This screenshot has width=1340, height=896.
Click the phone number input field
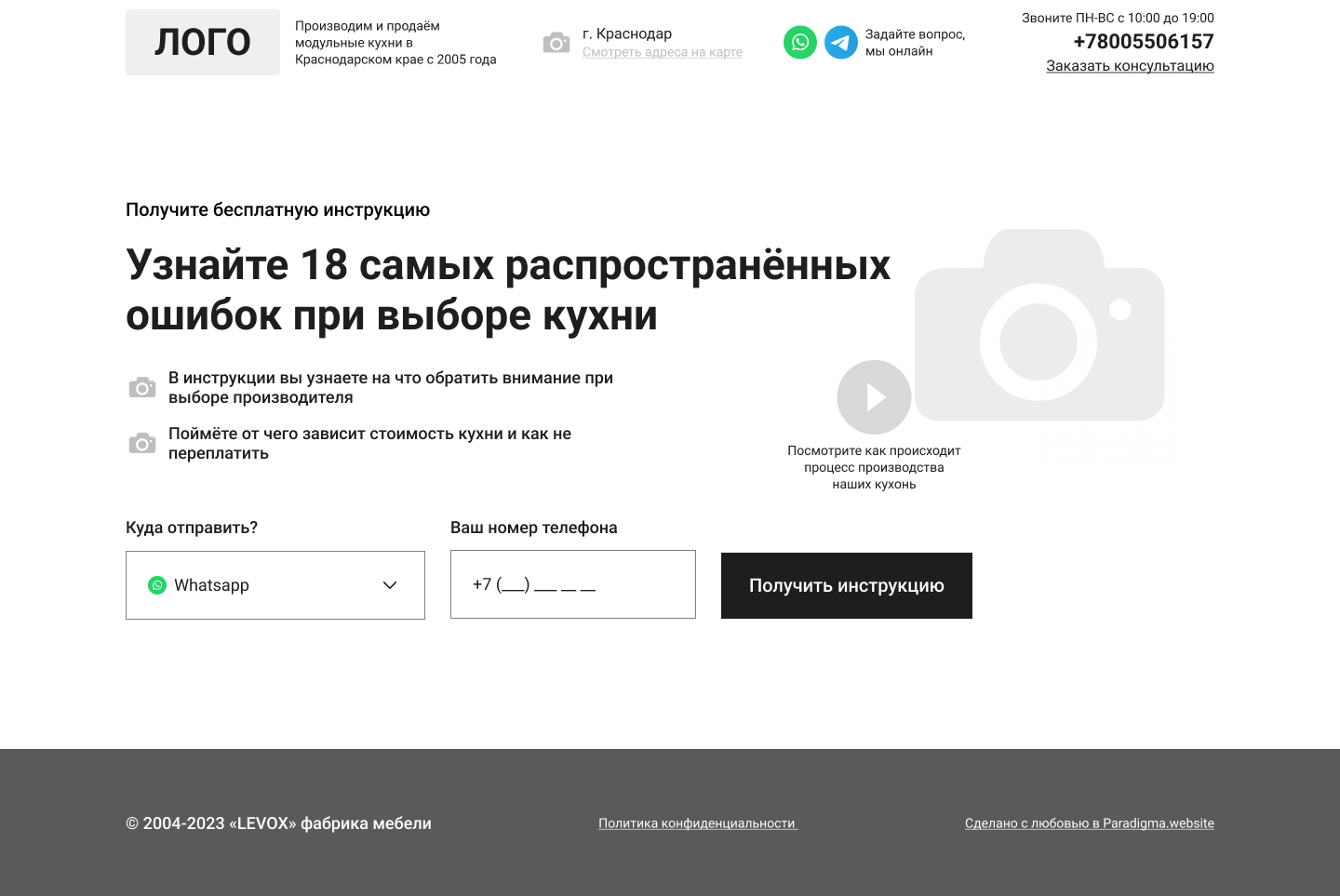[x=572, y=584]
